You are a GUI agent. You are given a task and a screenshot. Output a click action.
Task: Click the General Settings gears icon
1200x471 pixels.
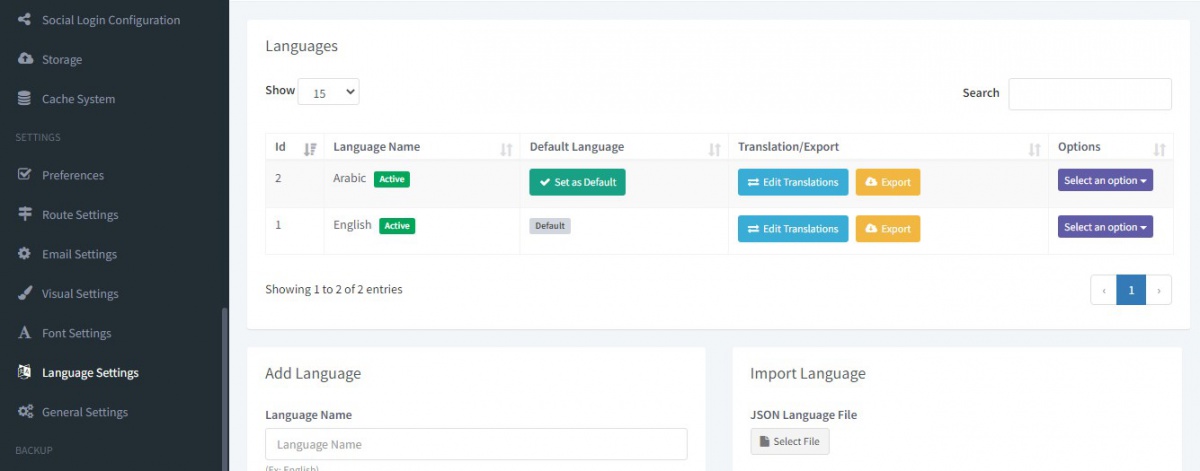click(25, 412)
